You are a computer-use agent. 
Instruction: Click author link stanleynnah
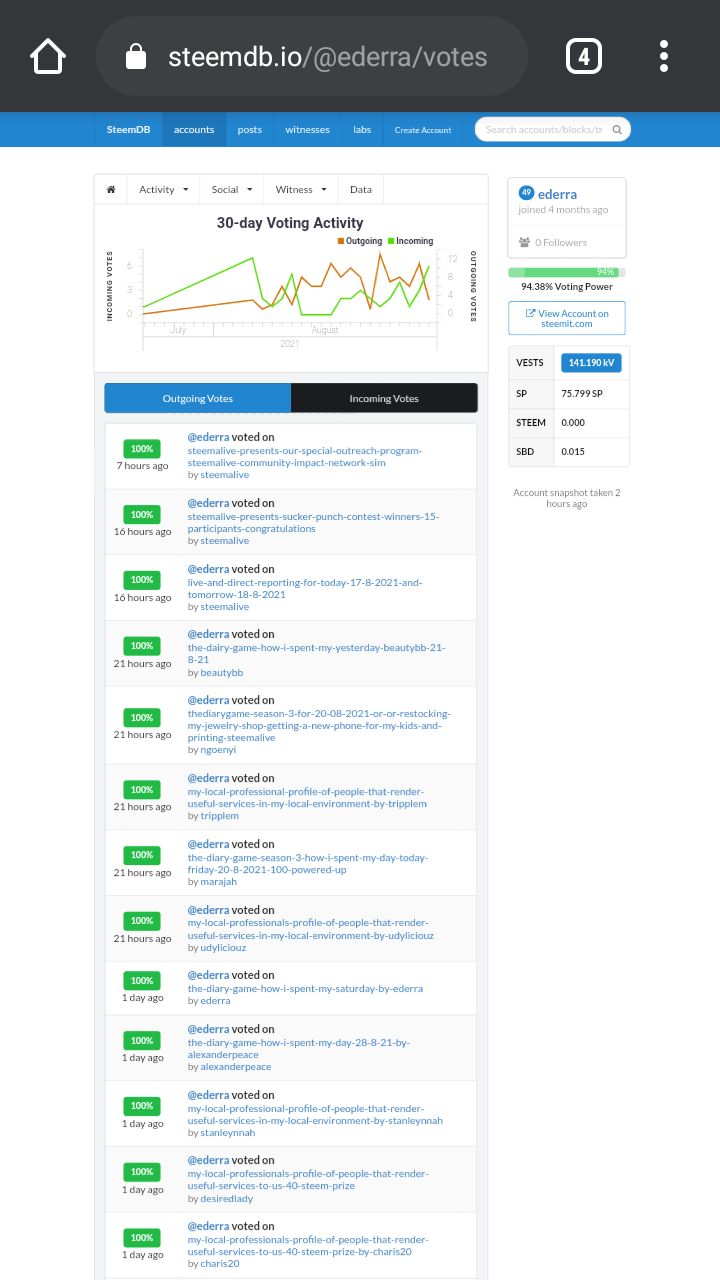[228, 1133]
